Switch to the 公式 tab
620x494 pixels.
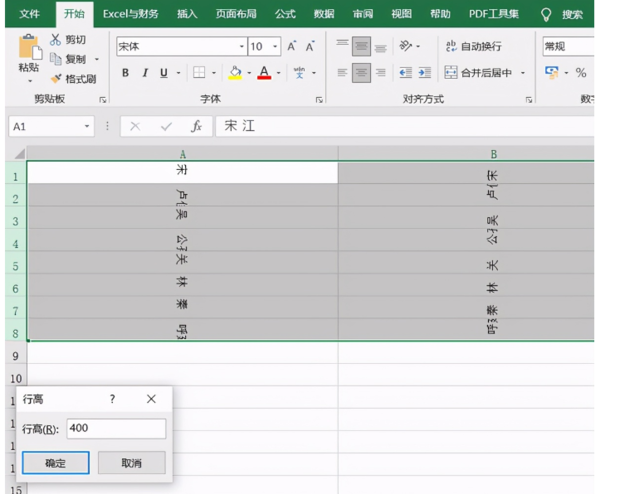[285, 14]
